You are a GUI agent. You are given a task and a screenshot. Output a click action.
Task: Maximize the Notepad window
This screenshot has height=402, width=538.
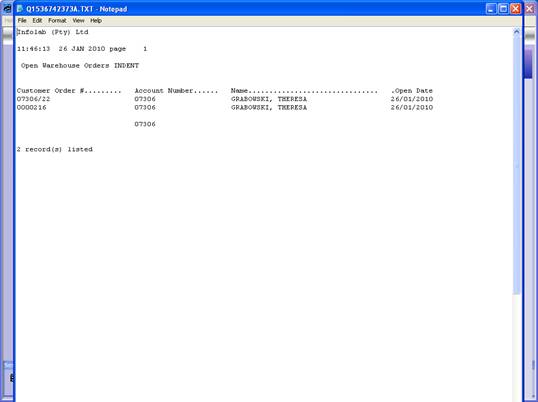[503, 9]
